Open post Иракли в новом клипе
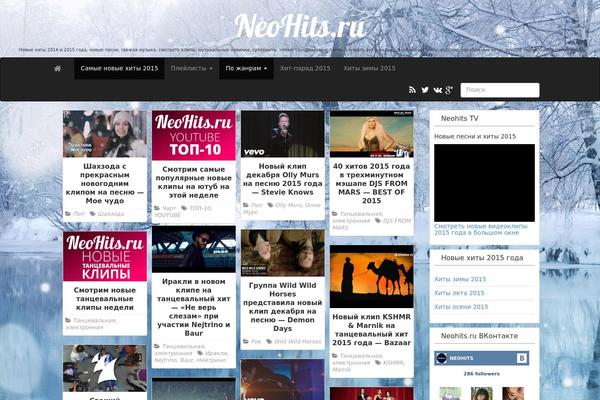 pyautogui.click(x=194, y=307)
